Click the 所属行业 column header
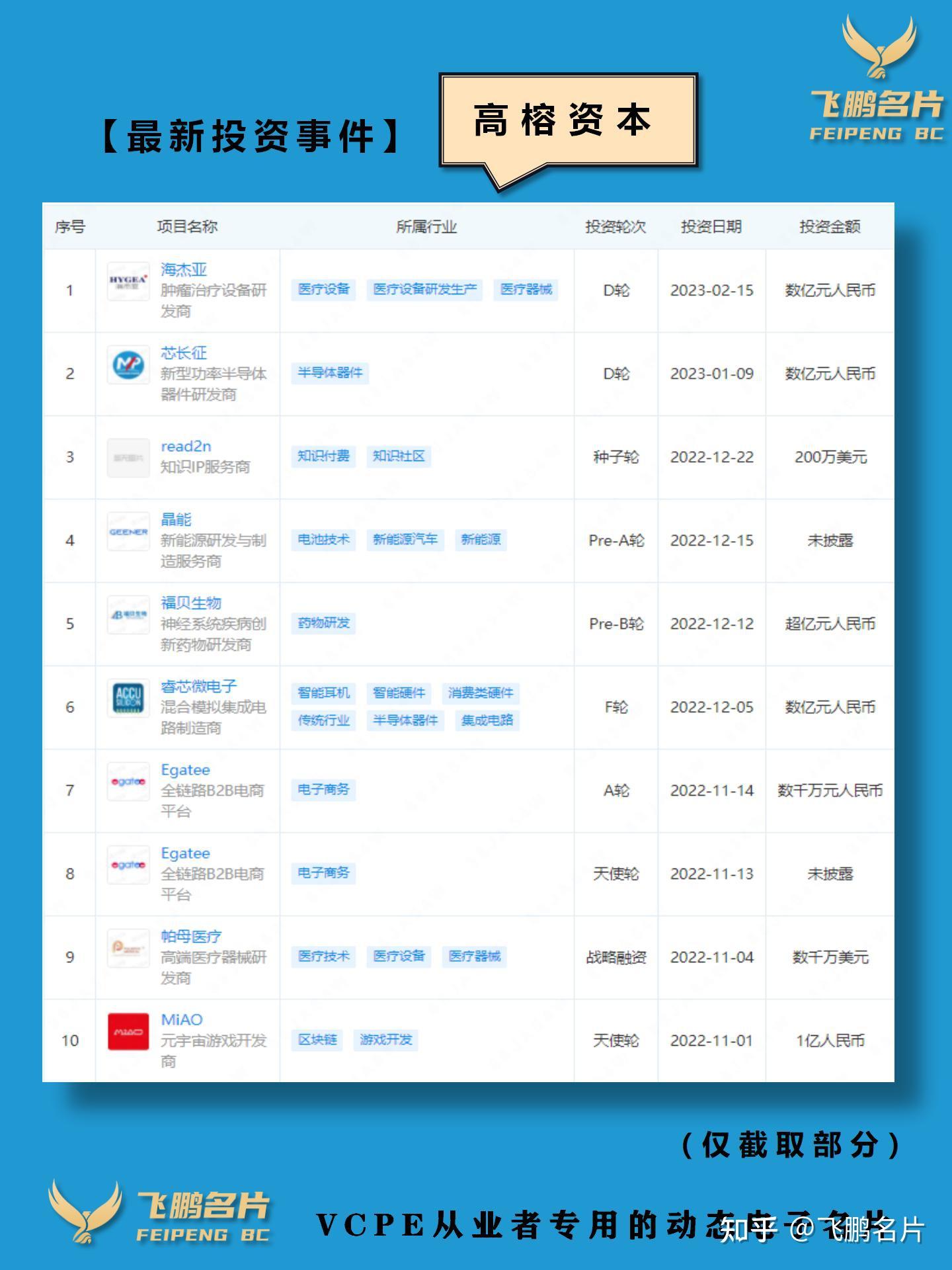 [x=426, y=227]
